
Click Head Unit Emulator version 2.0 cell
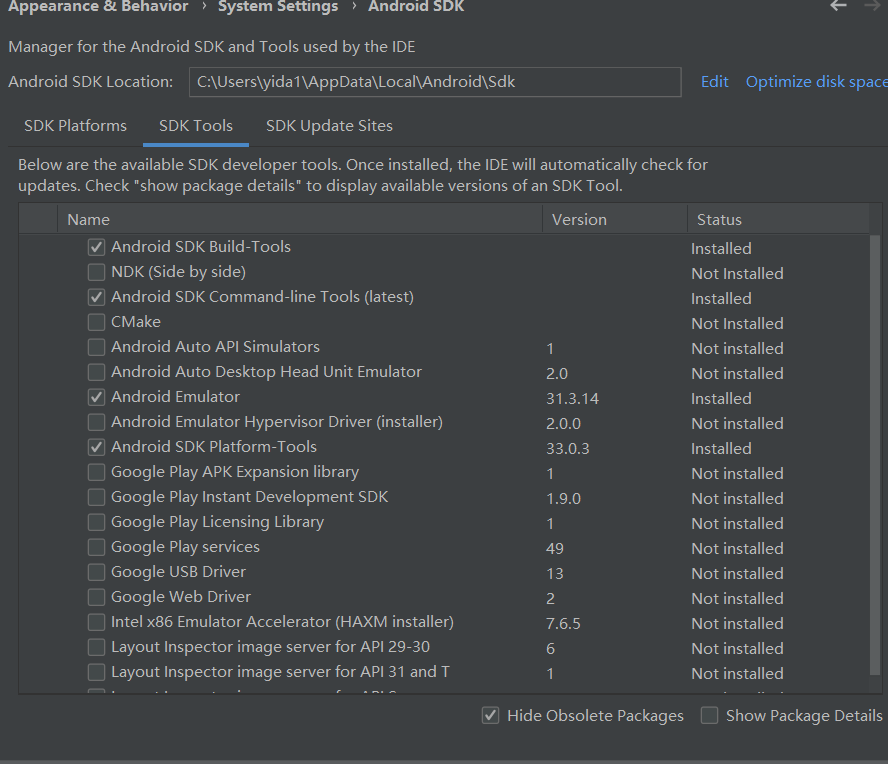(x=557, y=374)
